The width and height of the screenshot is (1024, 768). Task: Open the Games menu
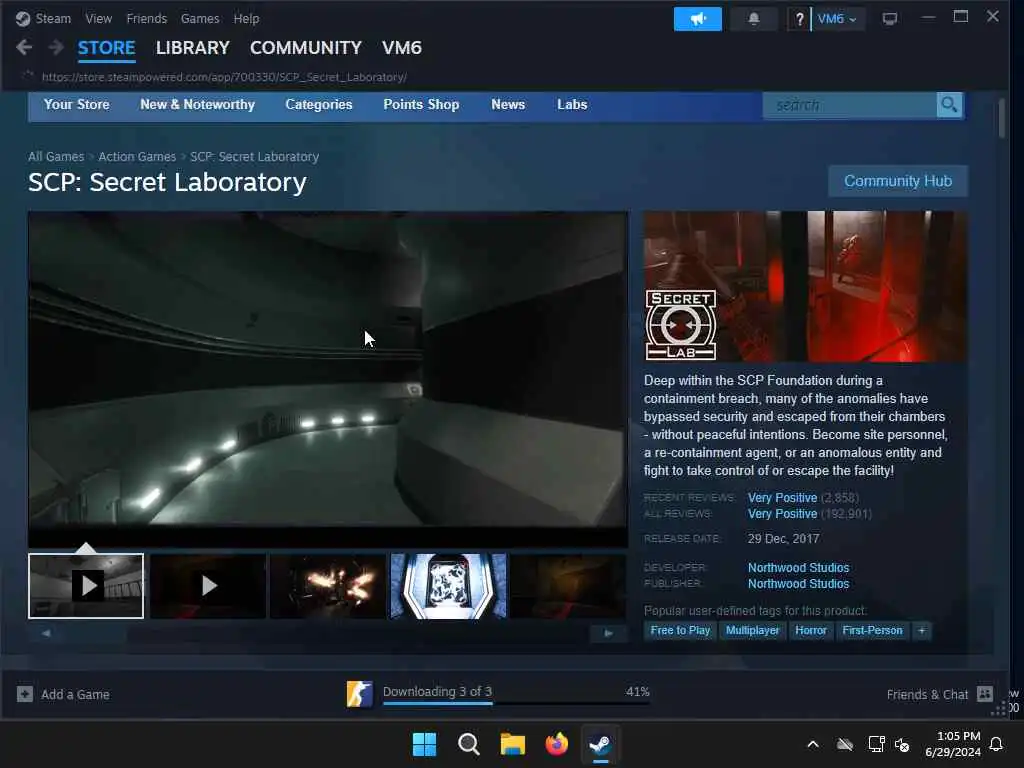coord(200,18)
